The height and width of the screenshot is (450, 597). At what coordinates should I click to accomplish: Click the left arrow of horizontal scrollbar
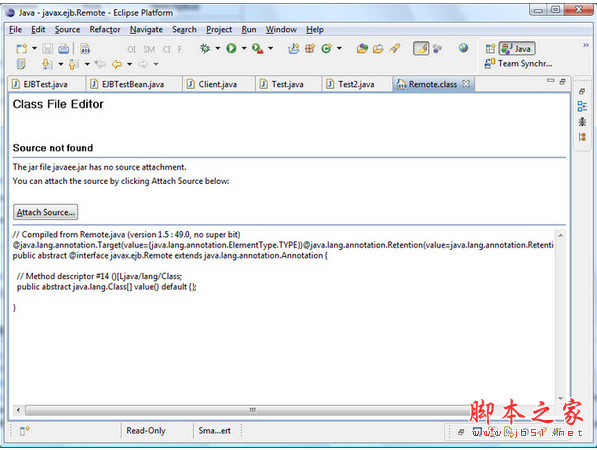pyautogui.click(x=18, y=410)
